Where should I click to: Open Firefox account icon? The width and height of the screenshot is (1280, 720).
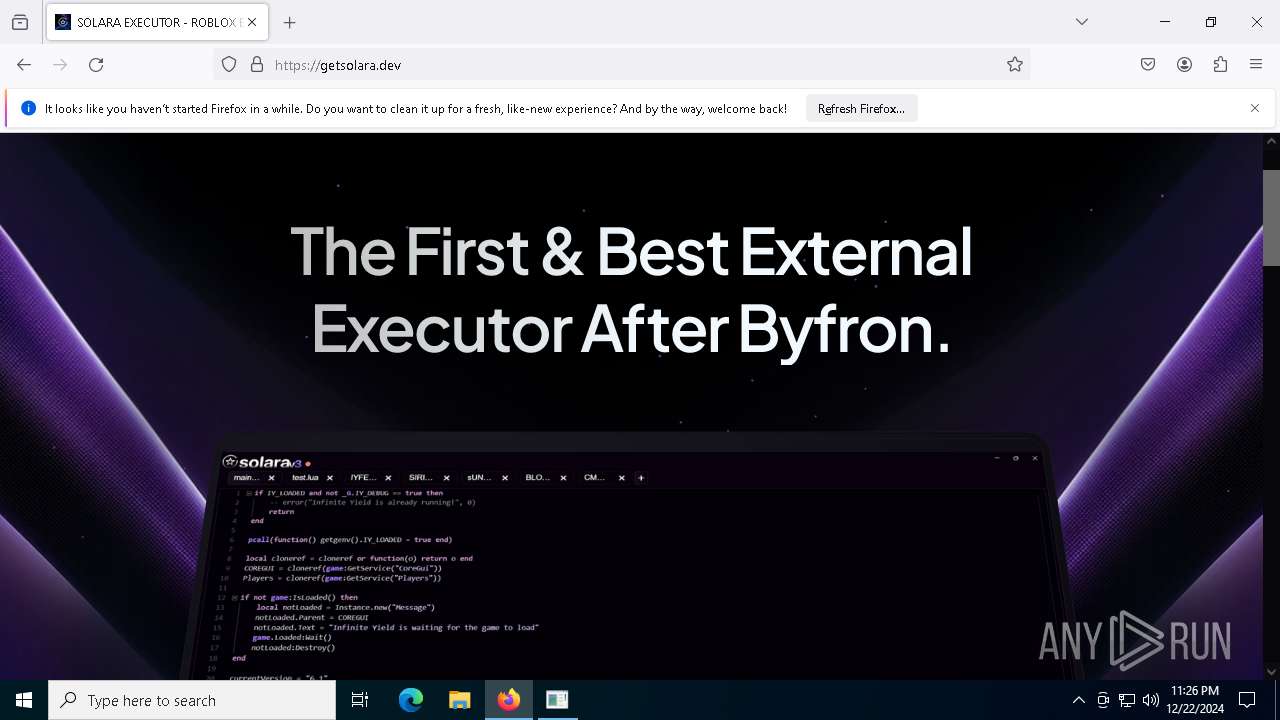(1184, 65)
